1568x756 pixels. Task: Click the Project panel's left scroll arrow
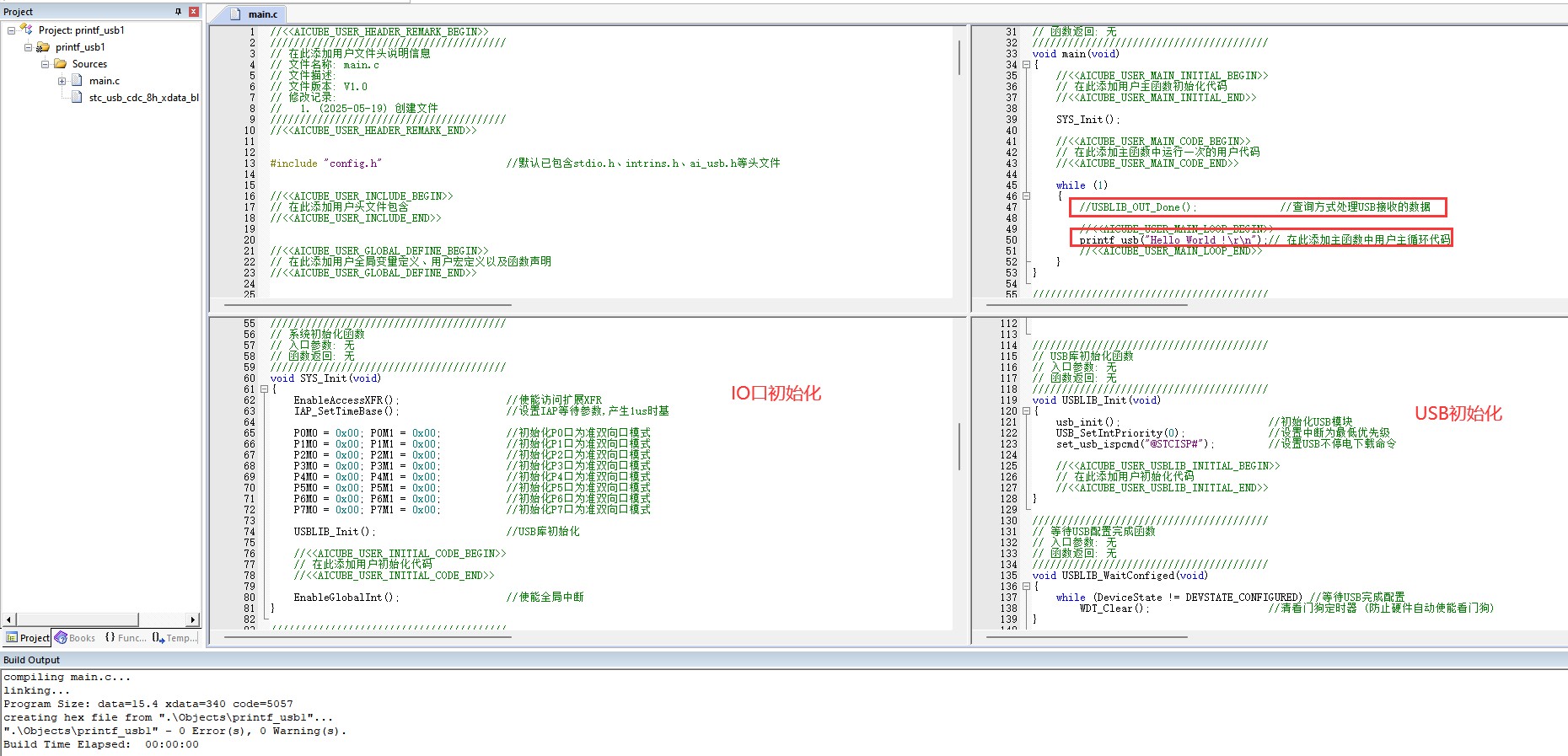tap(9, 619)
